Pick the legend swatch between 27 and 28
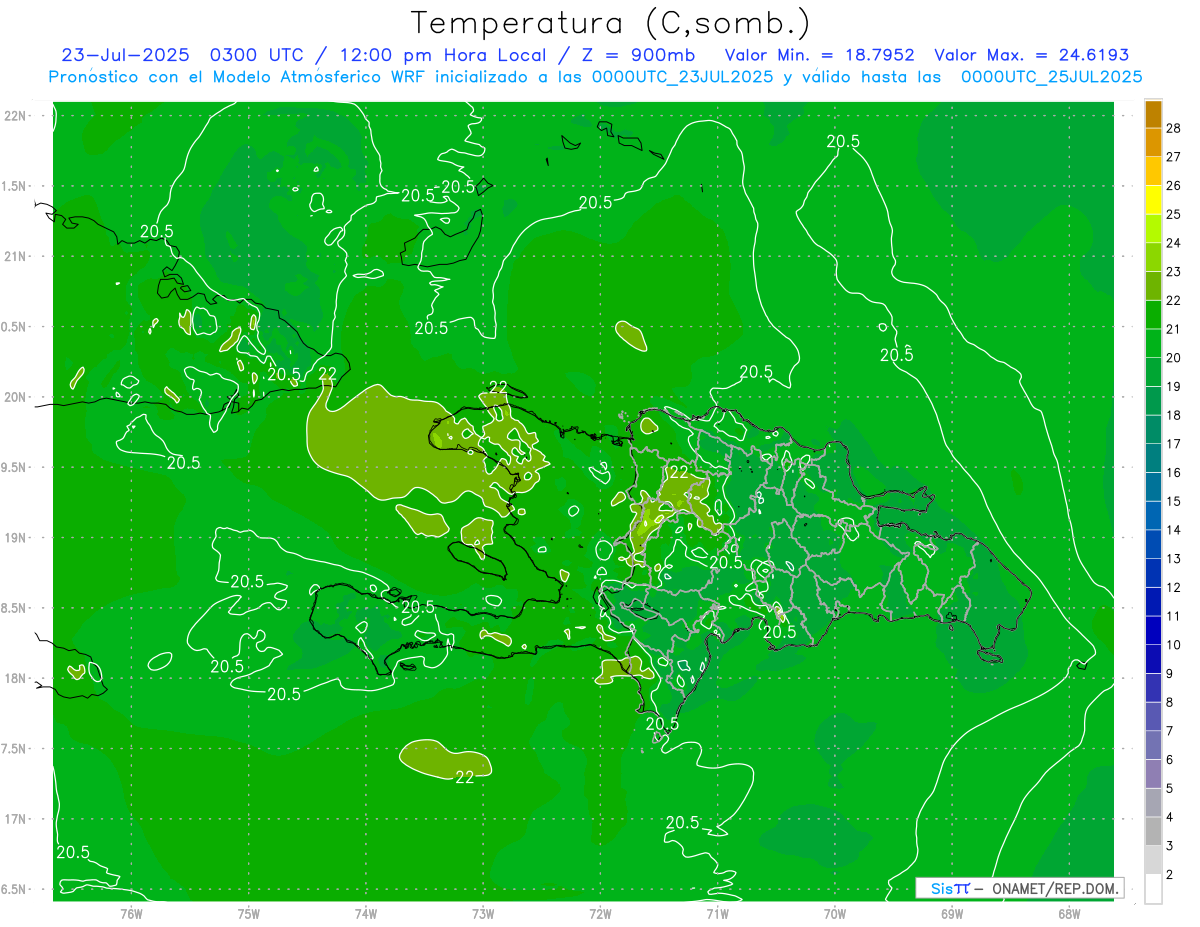This screenshot has width=1200, height=927. tap(1153, 142)
